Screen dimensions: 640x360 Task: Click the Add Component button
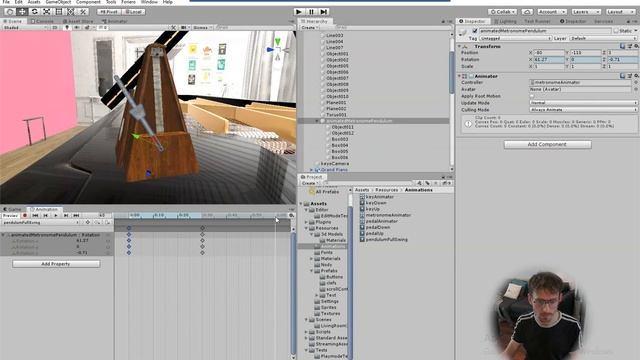point(547,144)
